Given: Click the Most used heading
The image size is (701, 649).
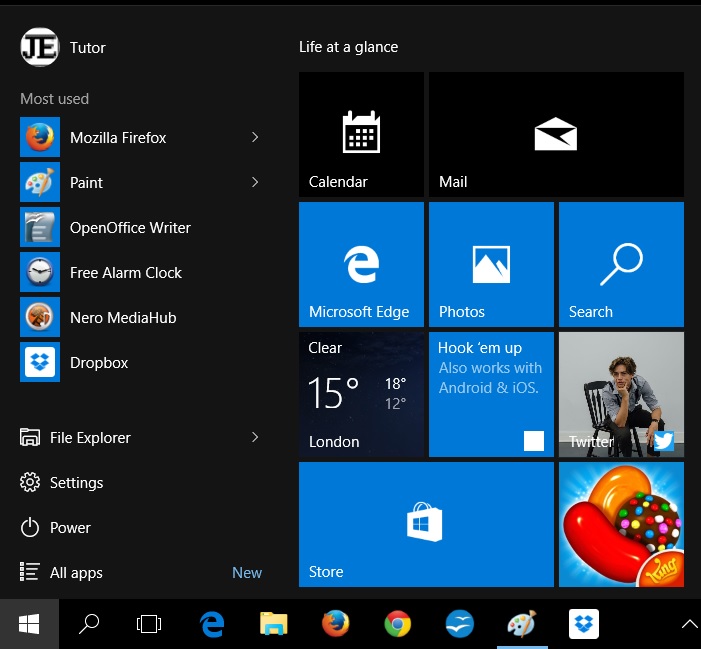Looking at the screenshot, I should point(55,99).
